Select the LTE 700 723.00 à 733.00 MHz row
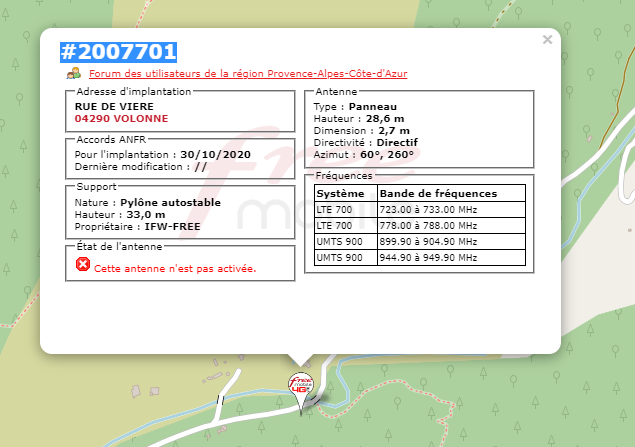 pos(420,210)
